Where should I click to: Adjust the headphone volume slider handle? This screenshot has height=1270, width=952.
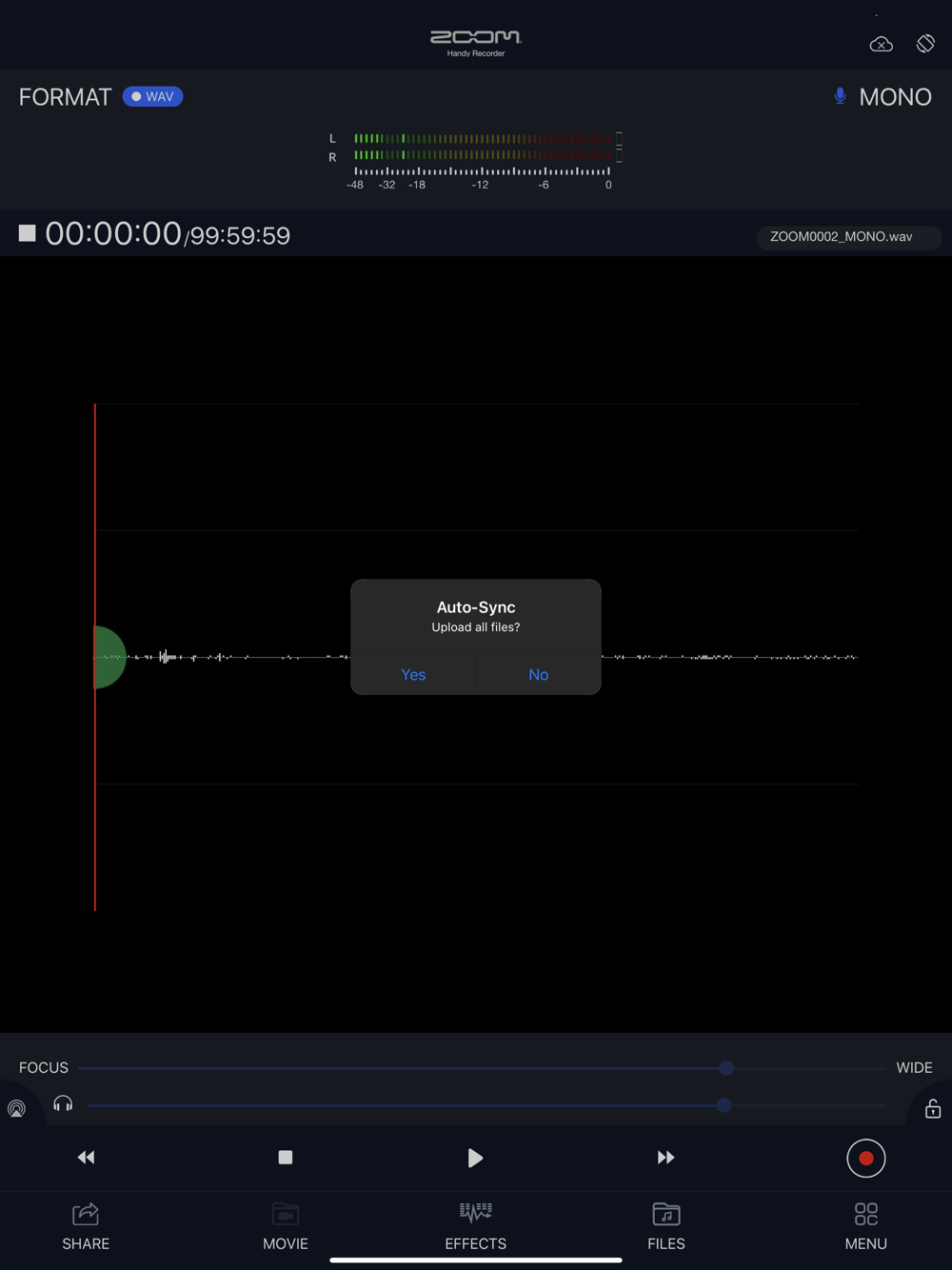coord(724,1105)
